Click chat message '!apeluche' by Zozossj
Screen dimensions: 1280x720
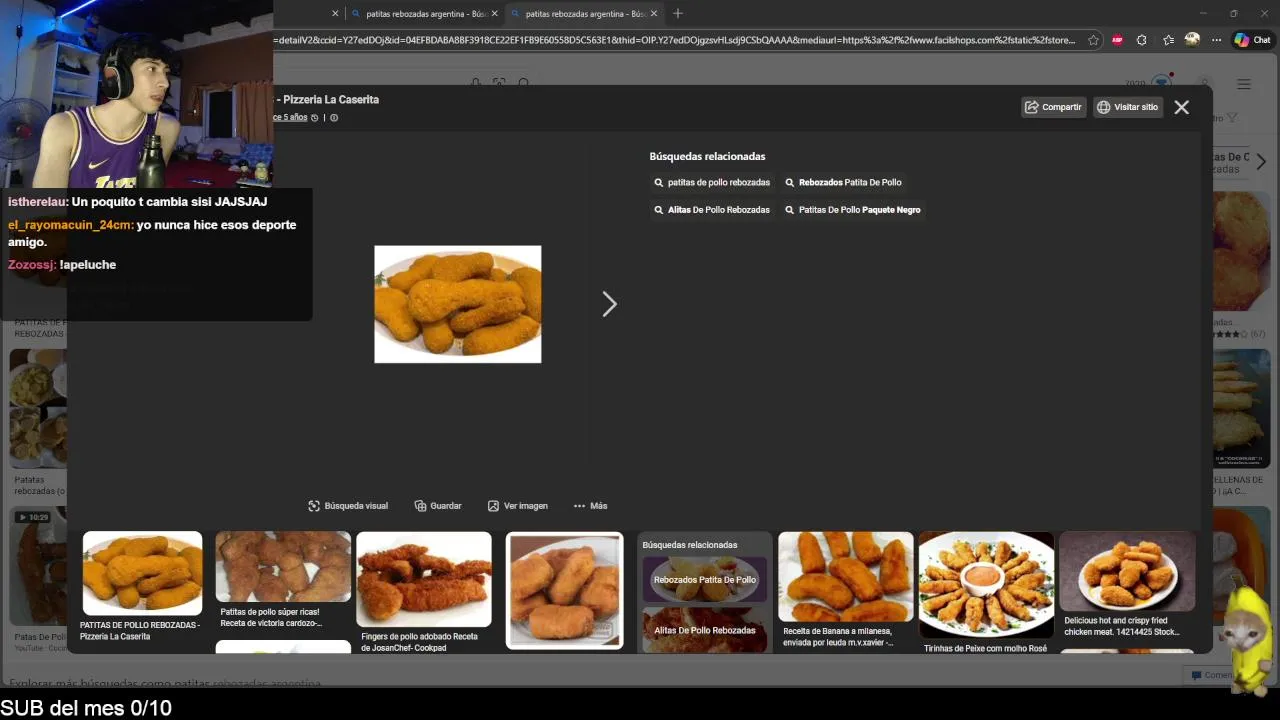(88, 265)
